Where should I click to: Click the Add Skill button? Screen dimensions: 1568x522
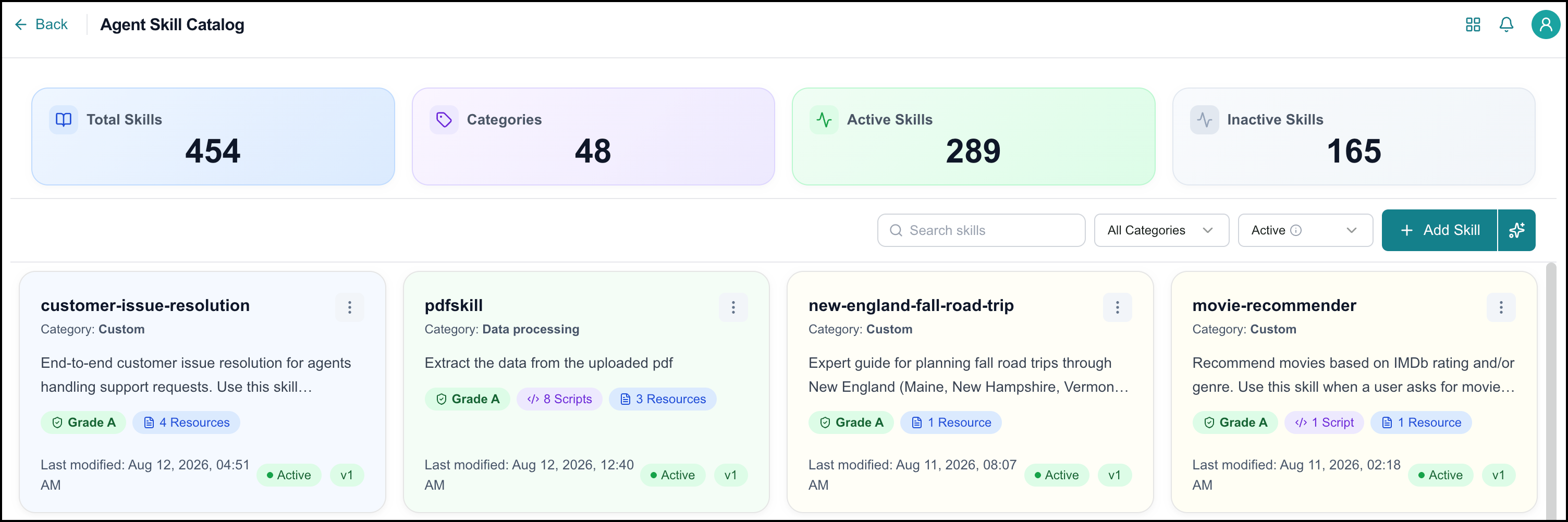pos(1439,230)
